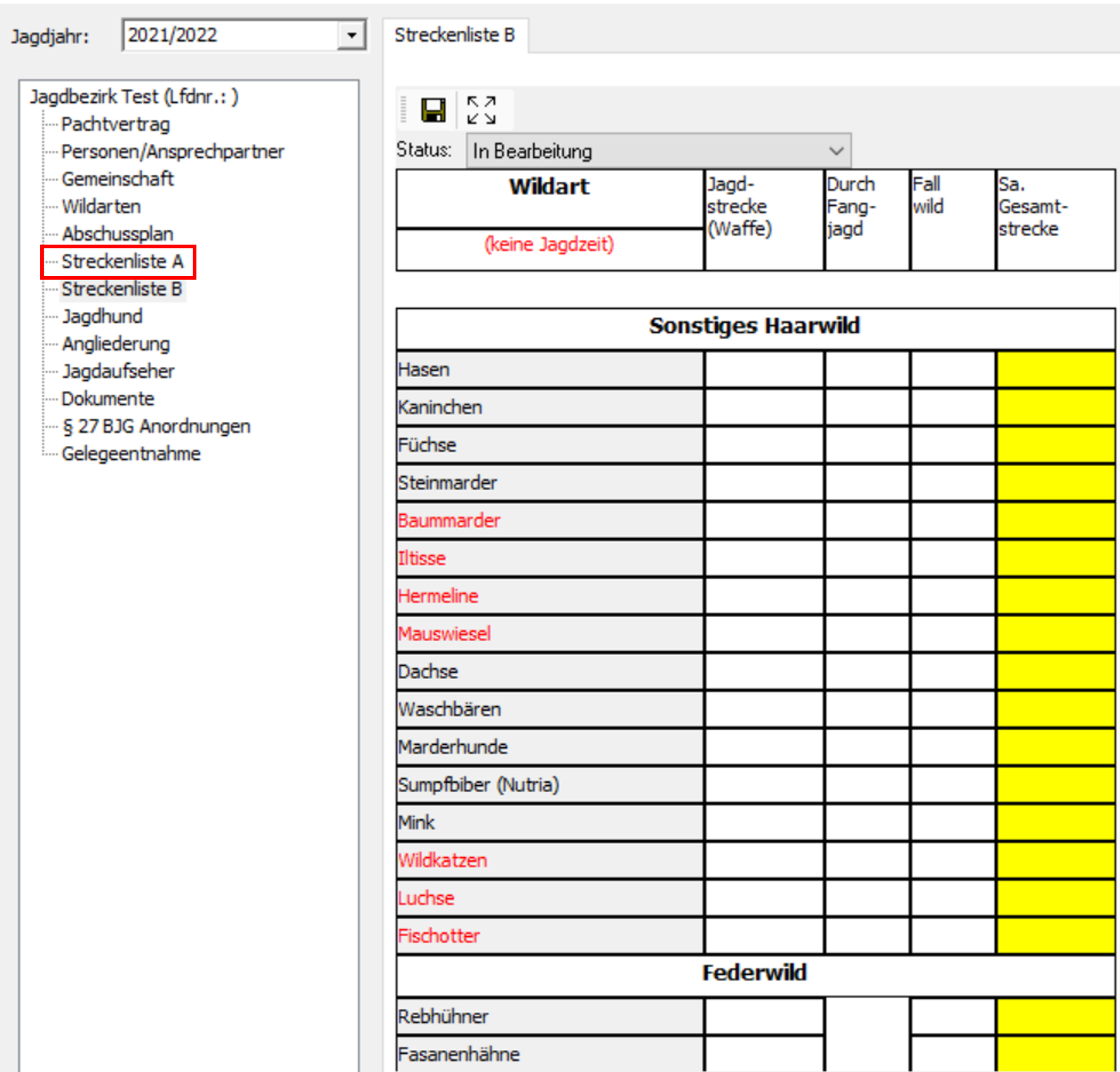Select the Streckenliste B tab
Viewport: 1120px width, 1072px height.
(x=454, y=35)
